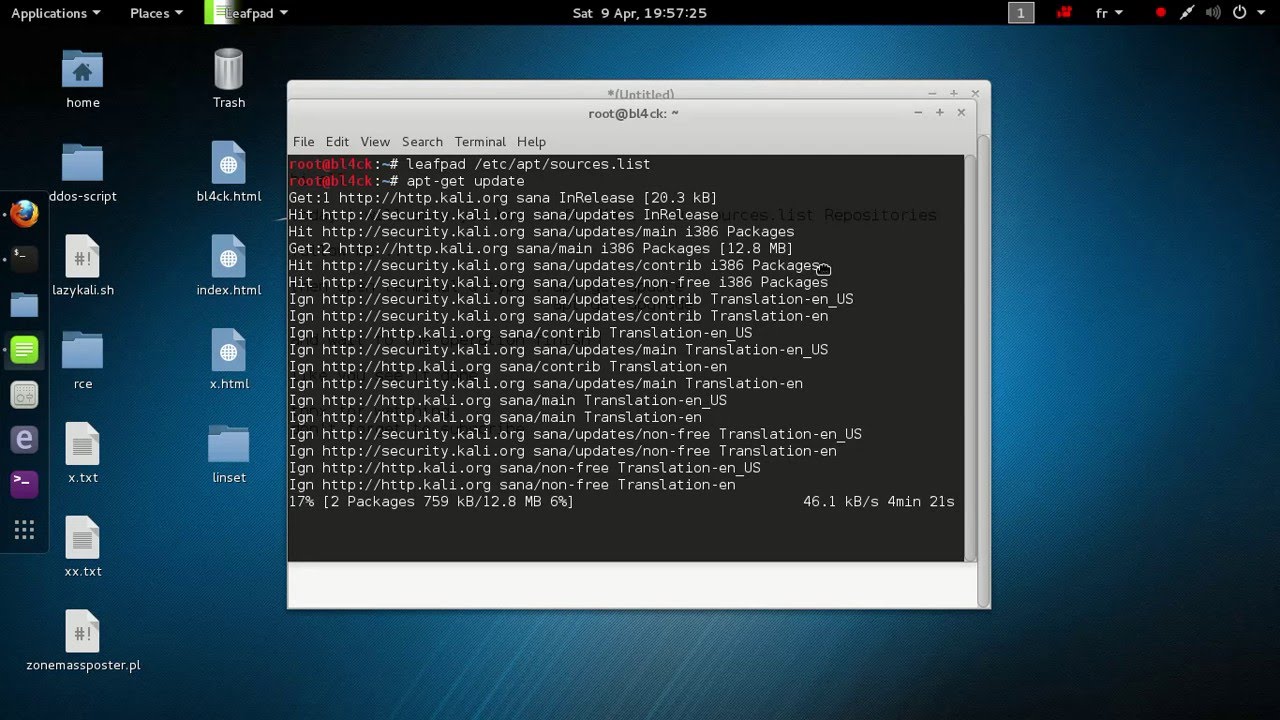Open the purple terminal dock icon
Image resolution: width=1280 pixels, height=720 pixels.
[x=24, y=484]
